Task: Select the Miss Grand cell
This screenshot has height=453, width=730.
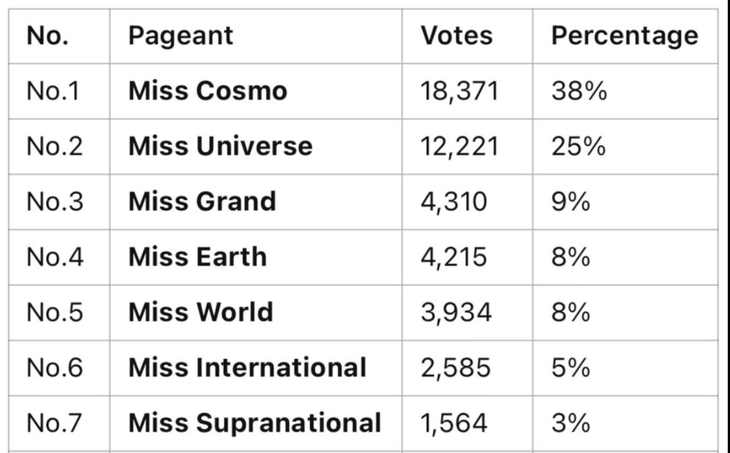Action: [202, 201]
